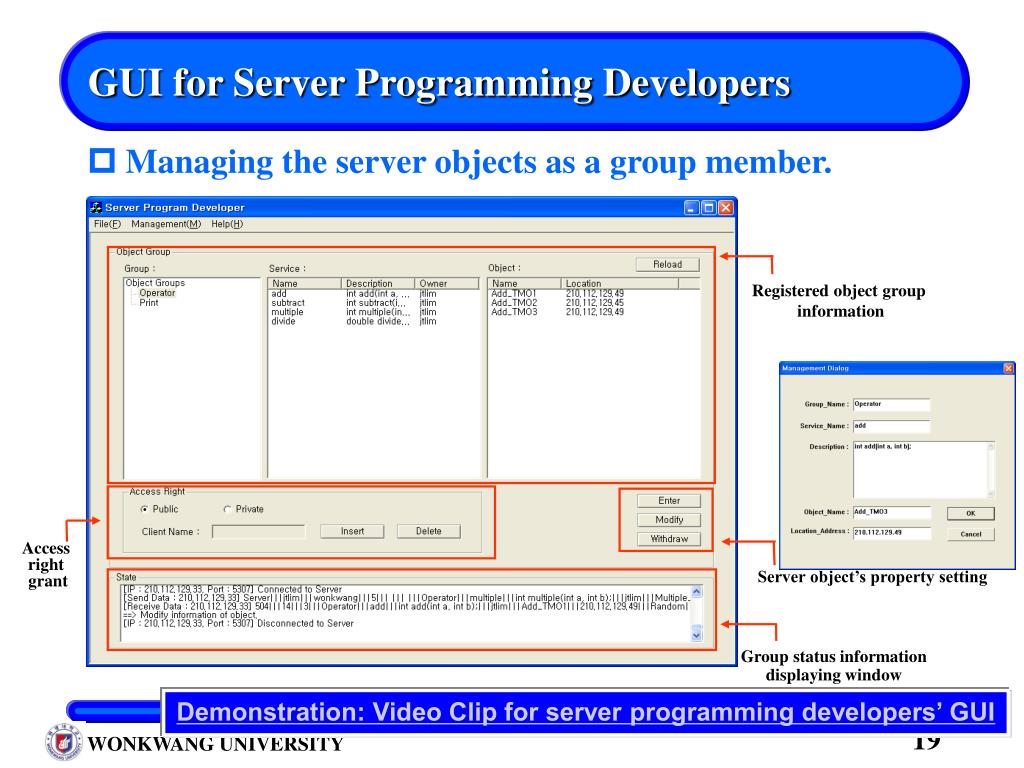The height and width of the screenshot is (768, 1024).
Task: Click Service_Name field in Management Dialog
Action: [891, 426]
